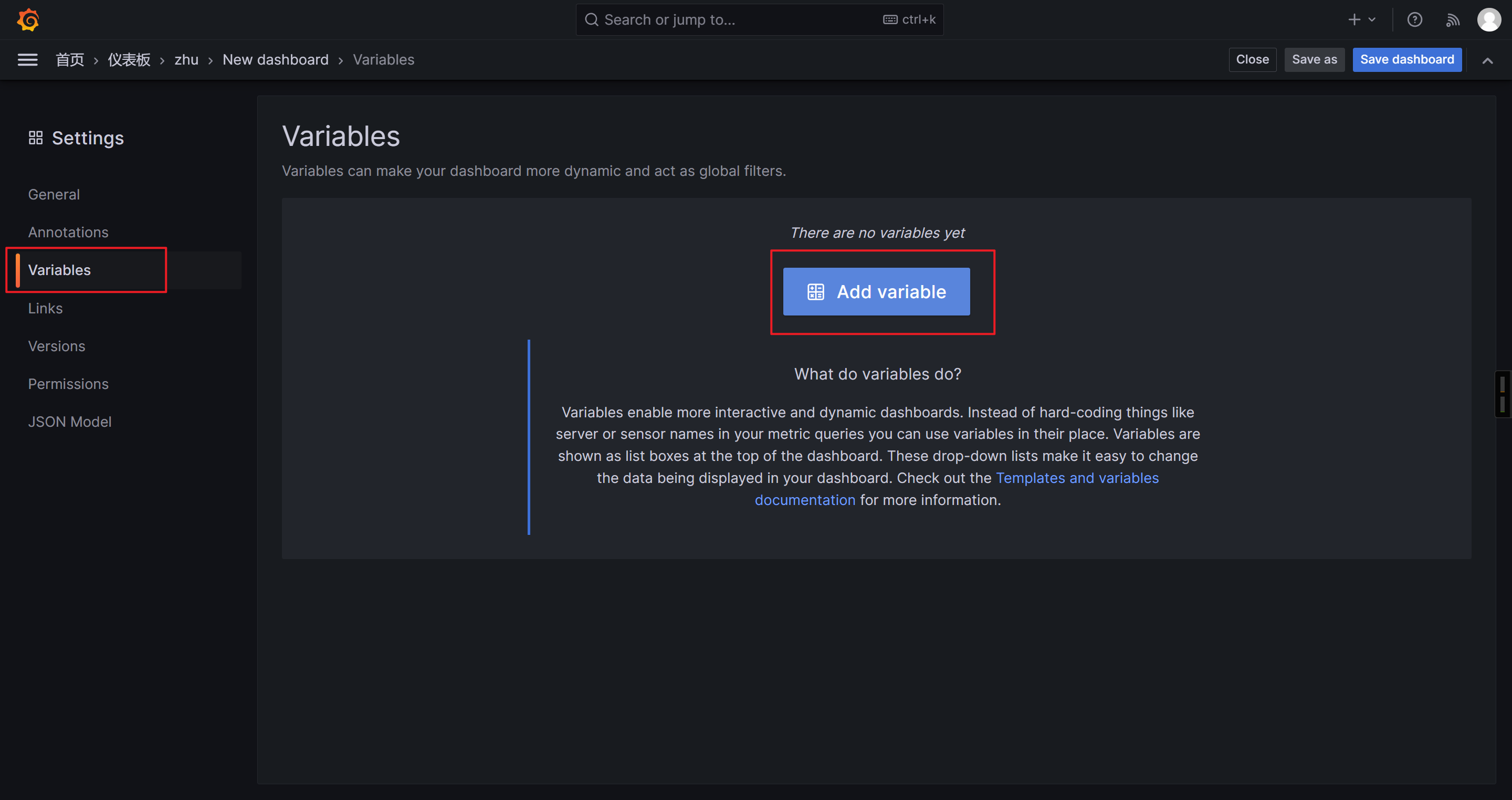Open the user profile avatar
This screenshot has height=800, width=1512.
click(1489, 19)
